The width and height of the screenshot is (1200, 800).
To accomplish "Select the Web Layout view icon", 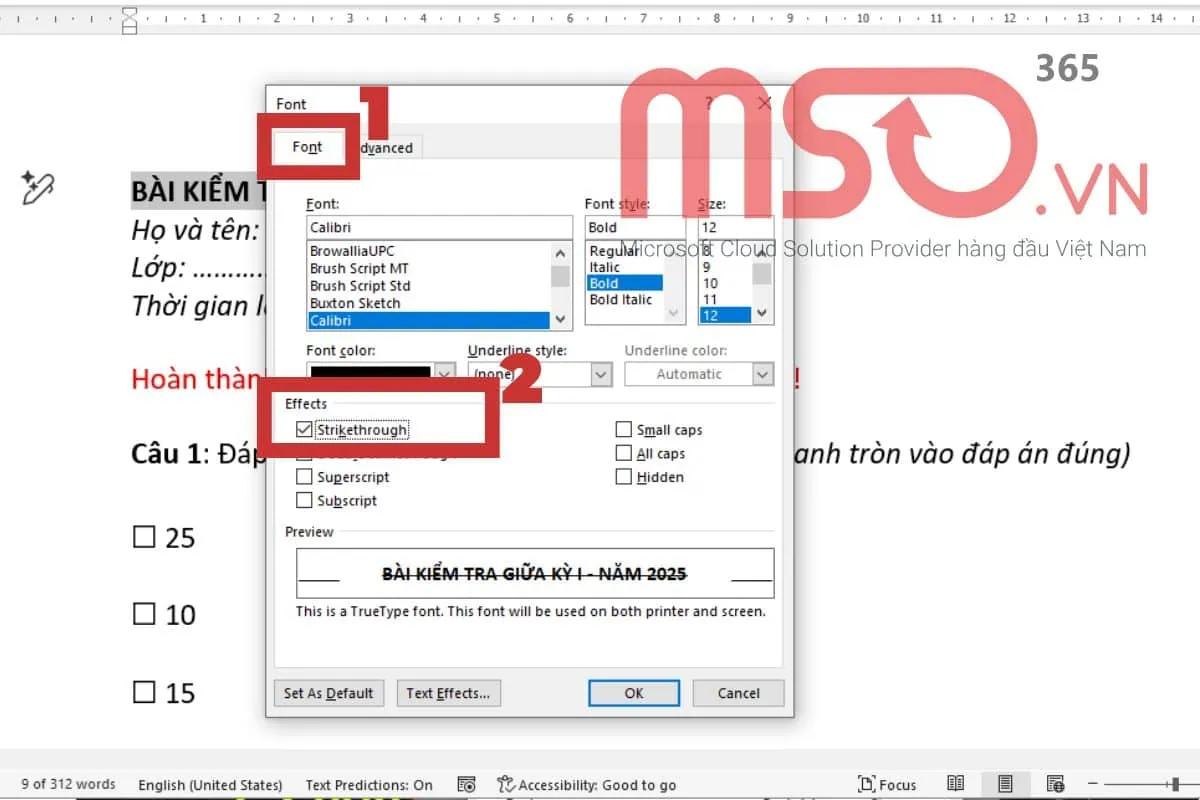I will [x=1055, y=784].
